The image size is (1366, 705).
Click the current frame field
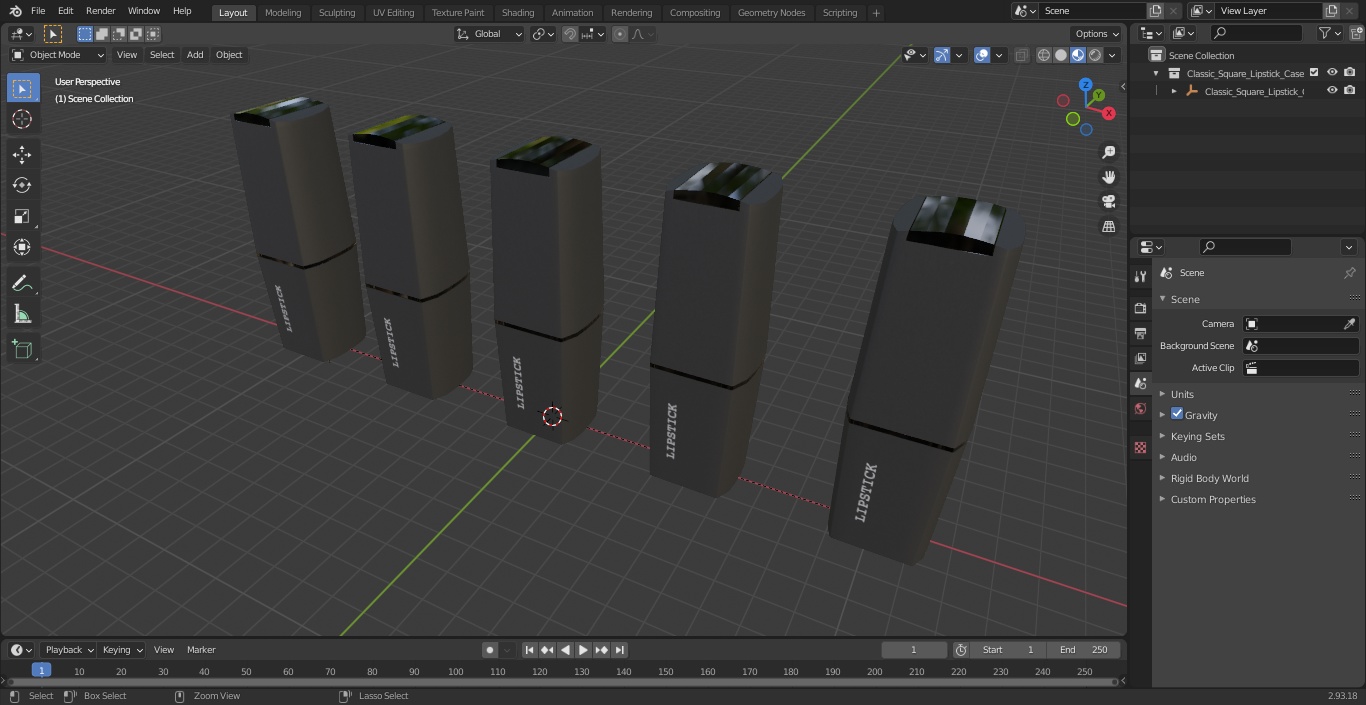point(914,650)
